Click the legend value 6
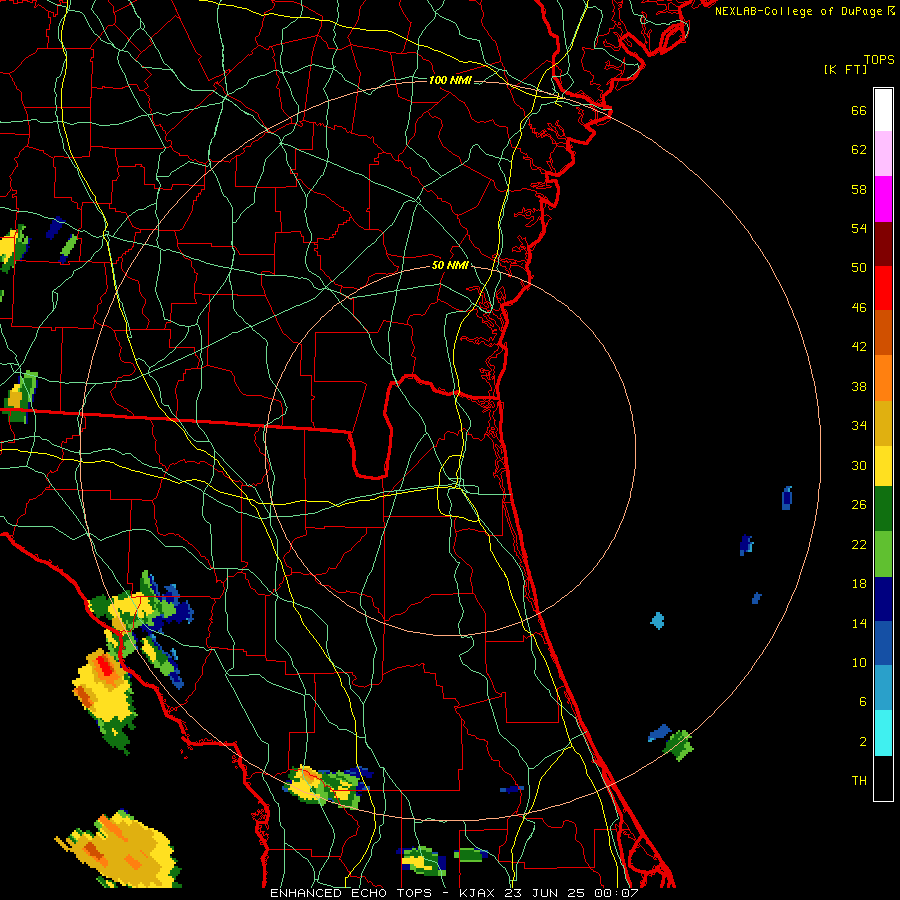 pos(863,701)
